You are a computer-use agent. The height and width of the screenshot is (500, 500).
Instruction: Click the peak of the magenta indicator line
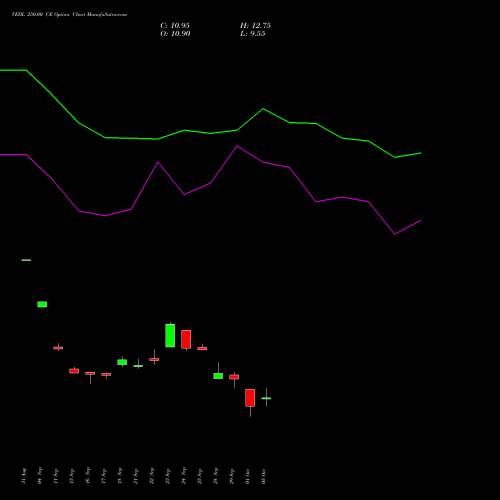(237, 146)
